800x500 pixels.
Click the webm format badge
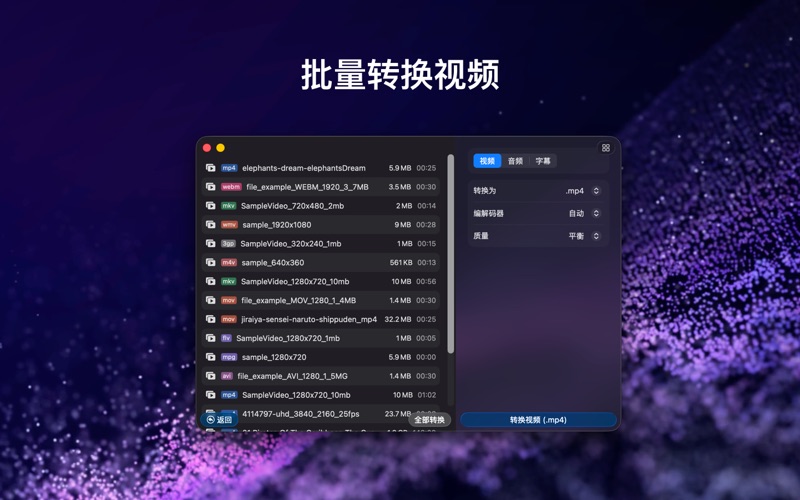[231, 187]
